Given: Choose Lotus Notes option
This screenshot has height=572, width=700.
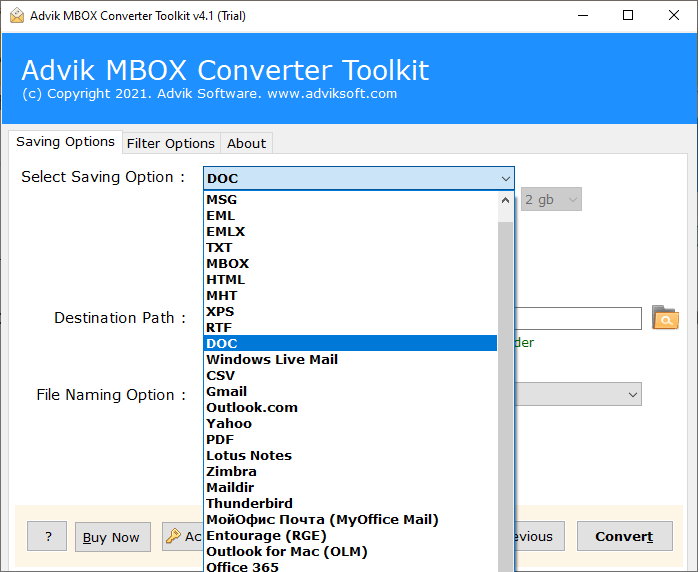Looking at the screenshot, I should click(350, 455).
